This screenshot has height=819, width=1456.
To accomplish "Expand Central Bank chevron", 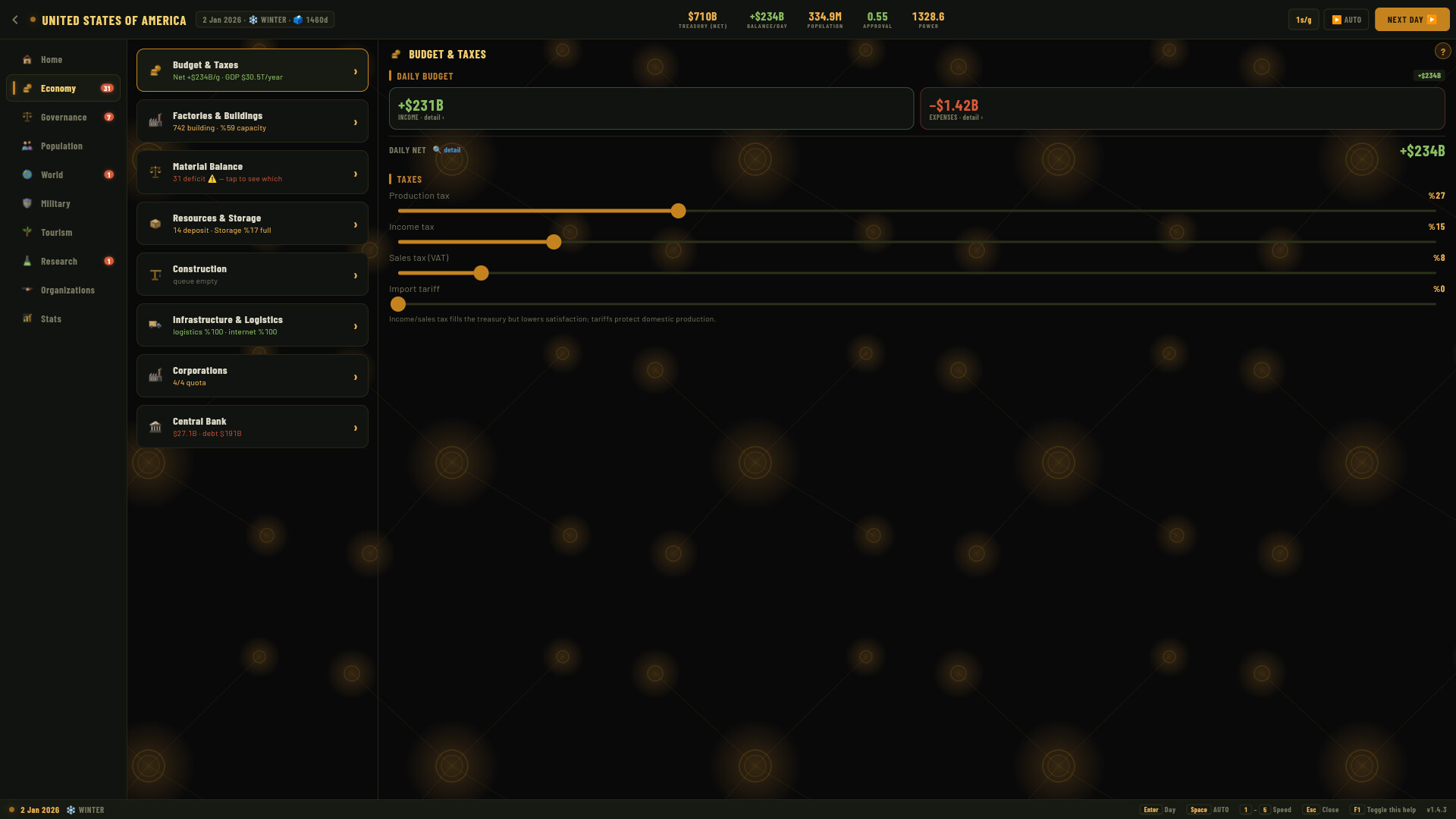I will pyautogui.click(x=356, y=428).
